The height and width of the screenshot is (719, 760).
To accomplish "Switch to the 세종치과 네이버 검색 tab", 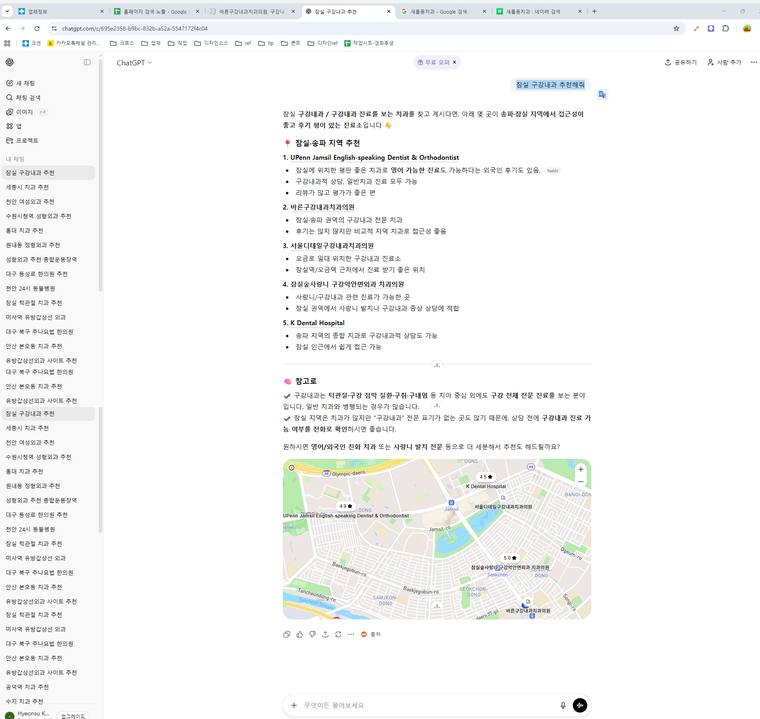I will (x=539, y=11).
